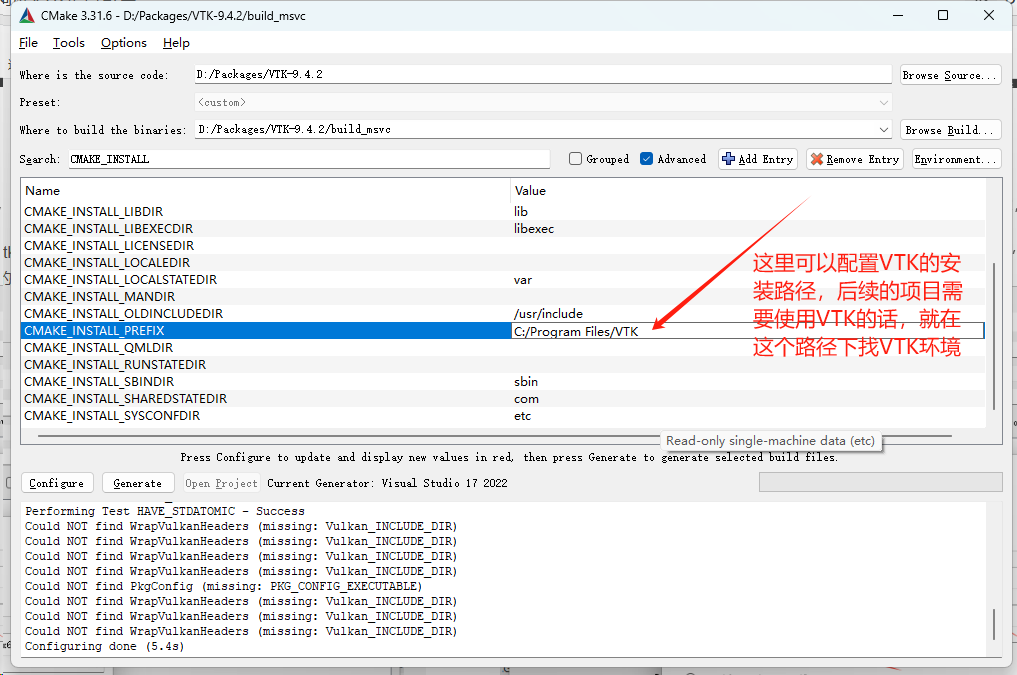The image size is (1017, 675).
Task: Open the File menu
Action: pyautogui.click(x=28, y=43)
